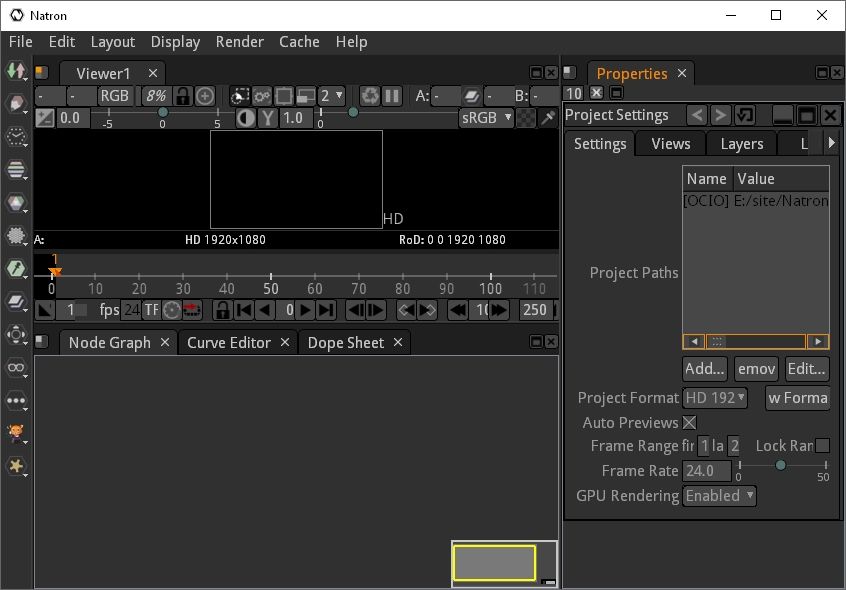846x590 pixels.
Task: Open the GPU Rendering Enabled dropdown
Action: click(x=720, y=496)
